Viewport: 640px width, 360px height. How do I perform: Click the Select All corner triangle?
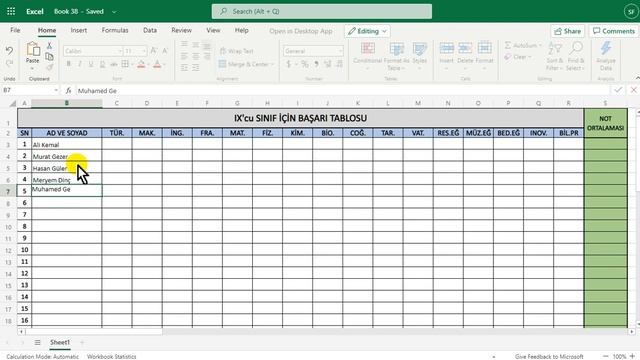[13, 103]
